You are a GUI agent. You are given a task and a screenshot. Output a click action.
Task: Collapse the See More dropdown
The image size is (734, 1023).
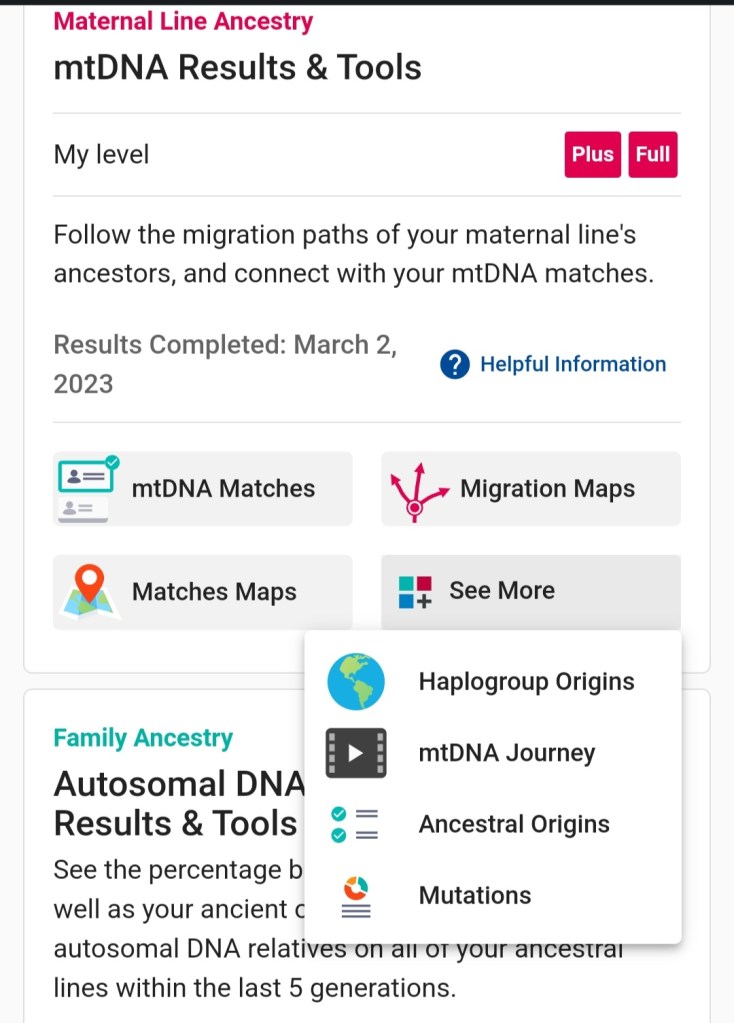(530, 591)
